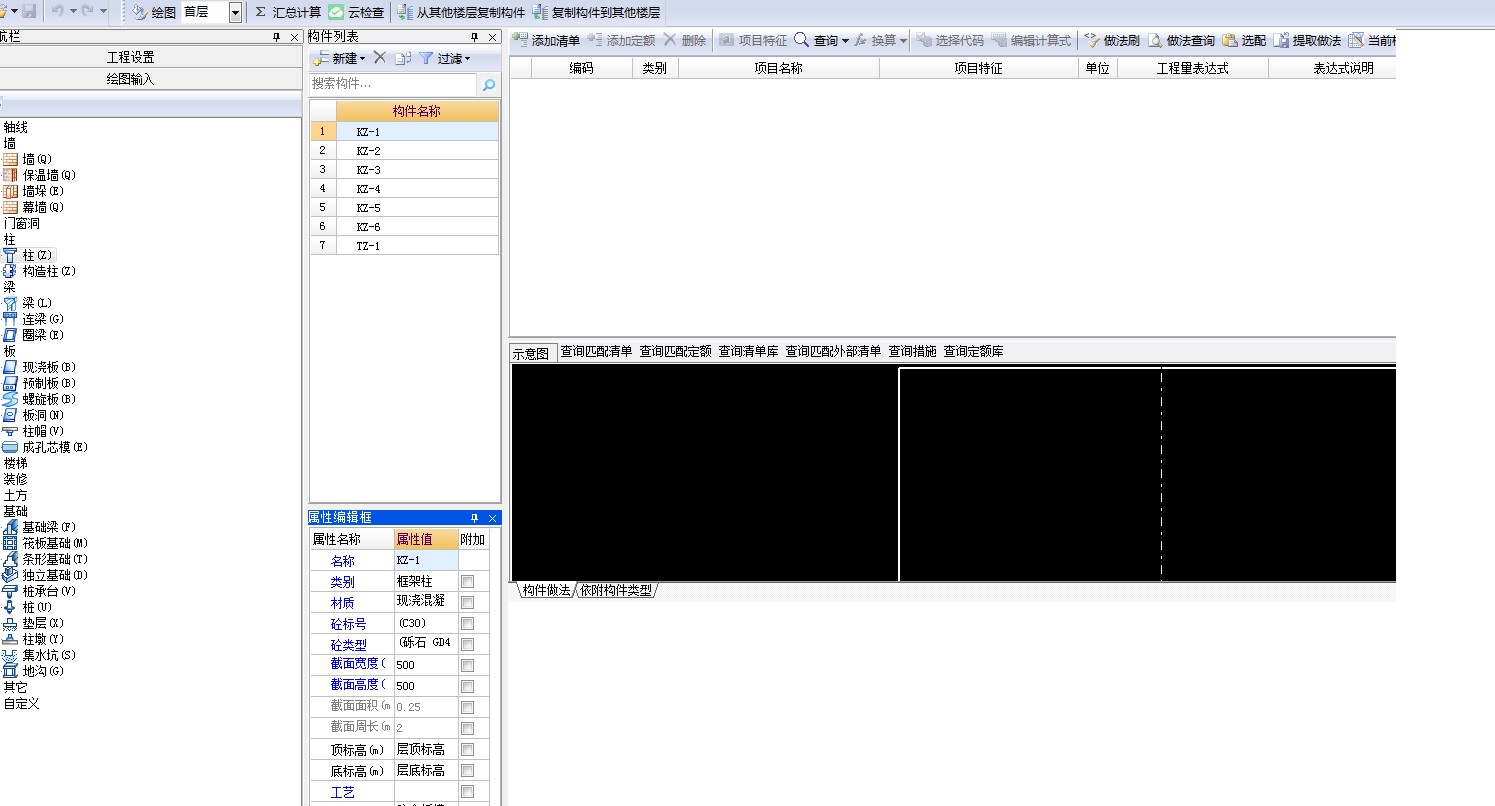Run the 云检查 cloud check
This screenshot has height=806, width=1495.
(356, 12)
